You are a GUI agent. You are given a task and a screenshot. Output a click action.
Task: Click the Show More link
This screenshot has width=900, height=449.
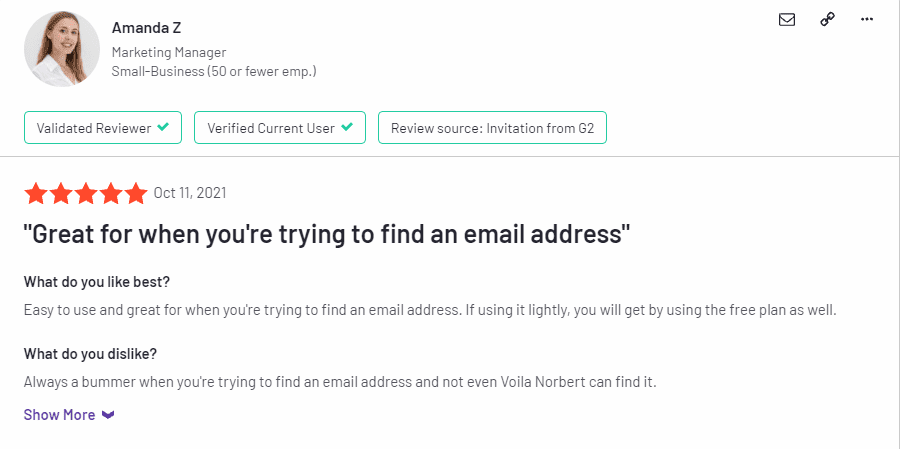[x=59, y=415]
